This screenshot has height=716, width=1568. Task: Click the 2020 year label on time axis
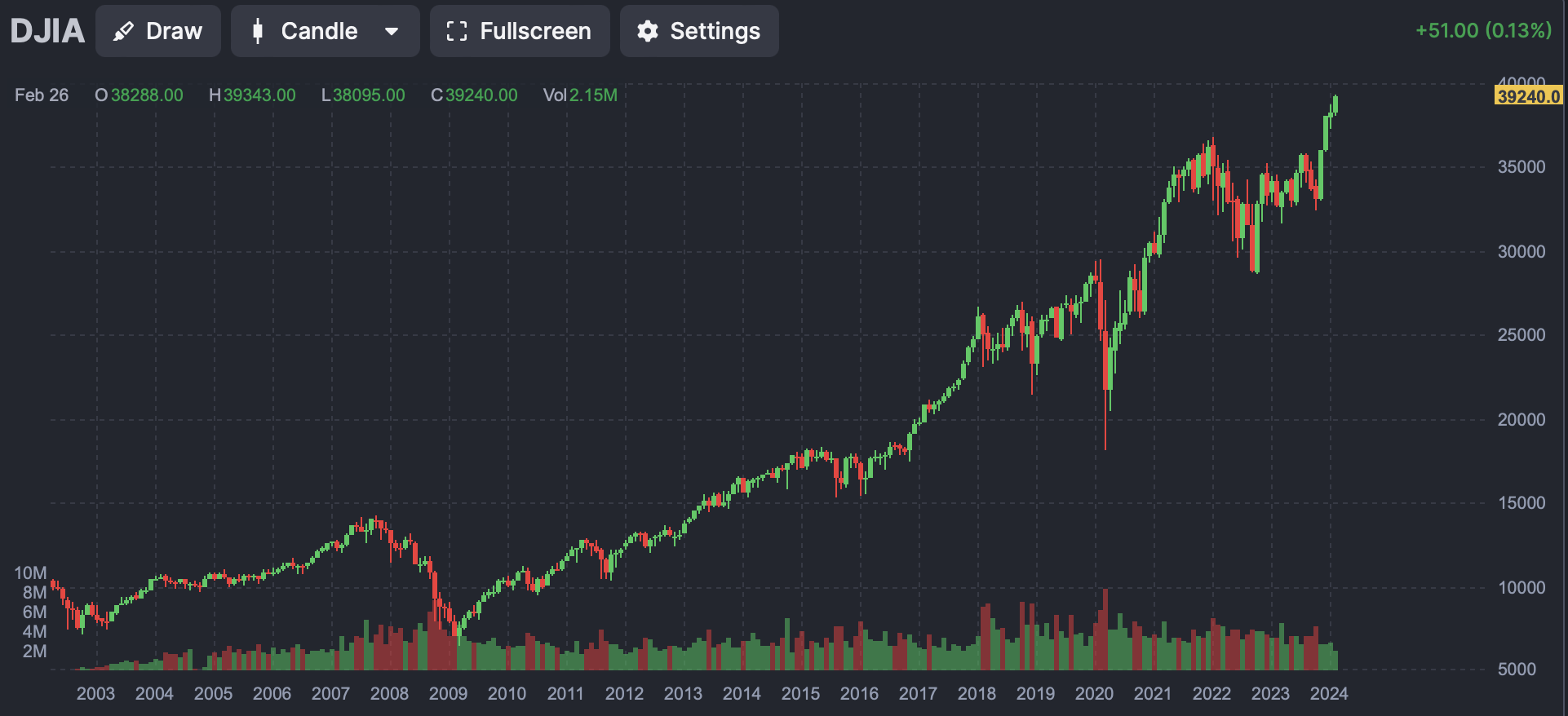coord(1094,694)
